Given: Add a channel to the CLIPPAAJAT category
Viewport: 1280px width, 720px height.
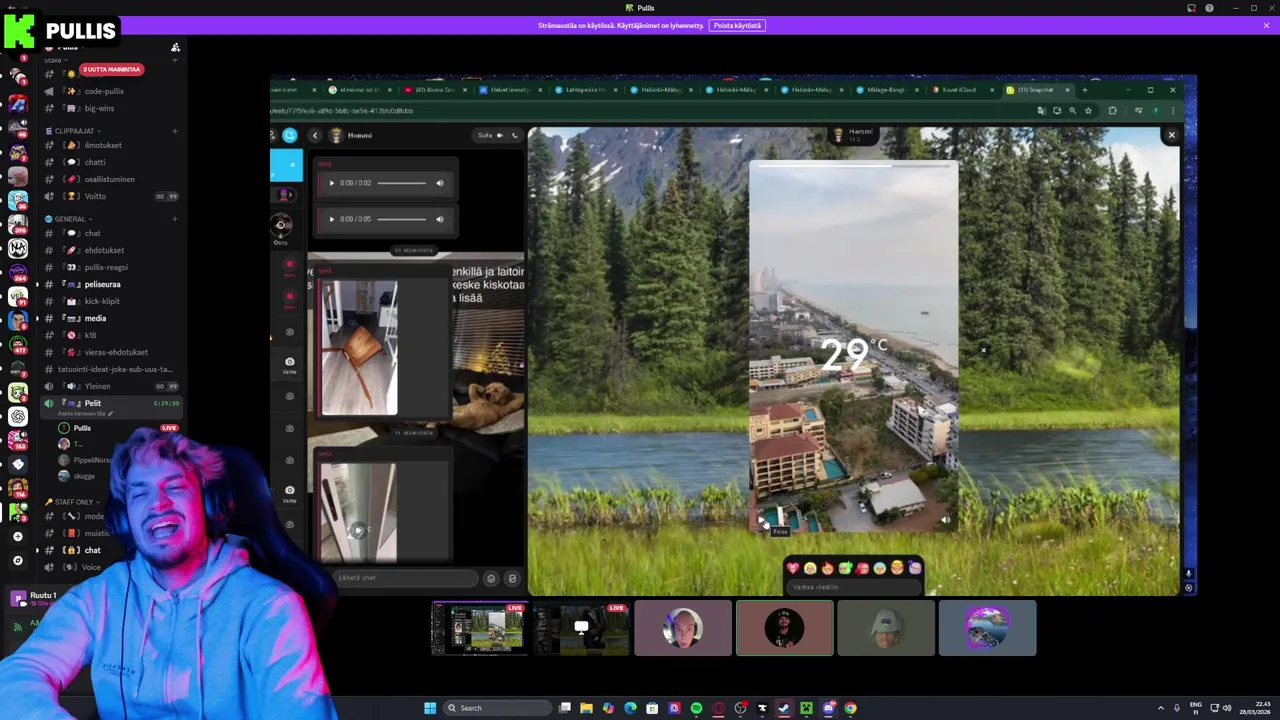Looking at the screenshot, I should pos(175,131).
